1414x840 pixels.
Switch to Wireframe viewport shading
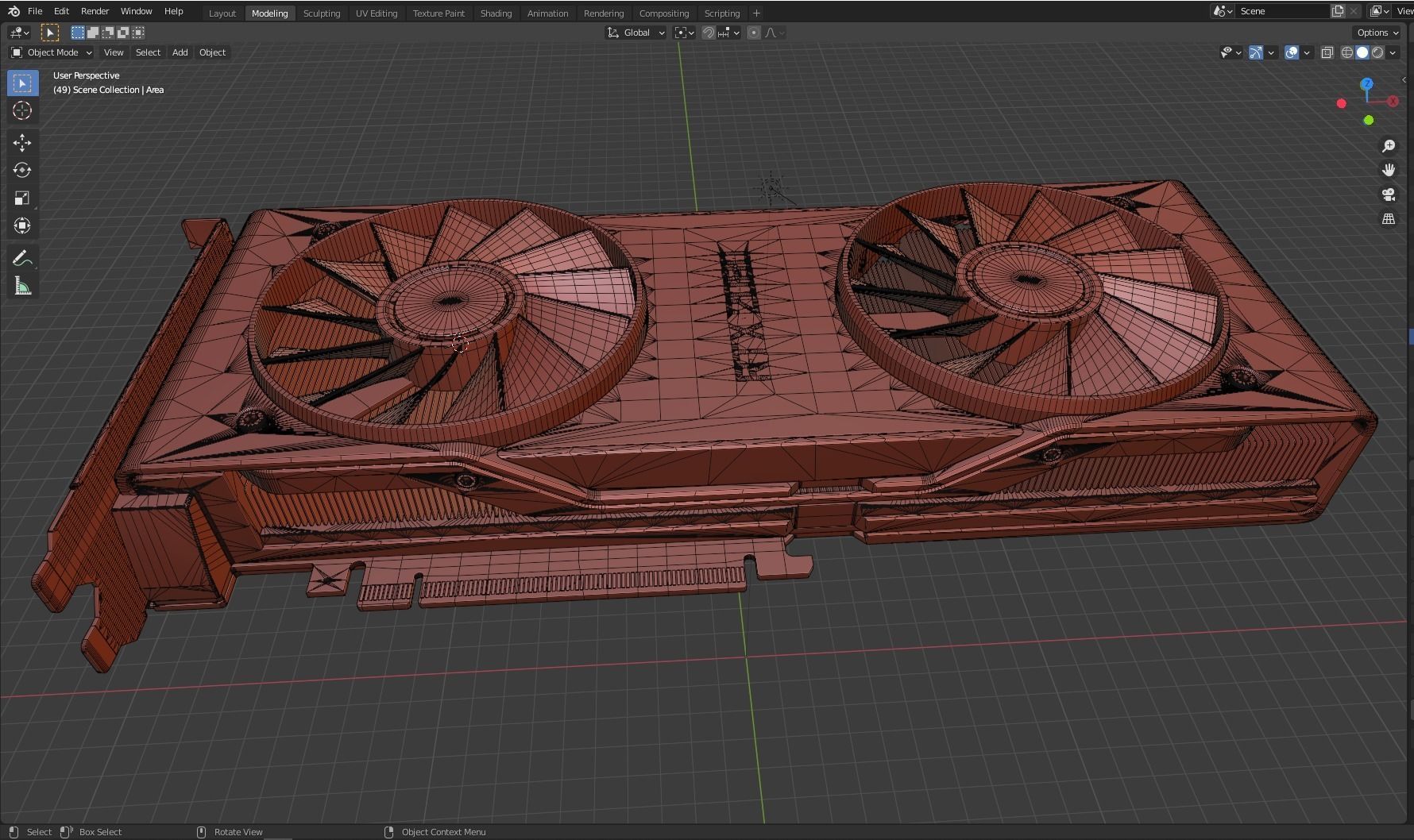click(1347, 52)
